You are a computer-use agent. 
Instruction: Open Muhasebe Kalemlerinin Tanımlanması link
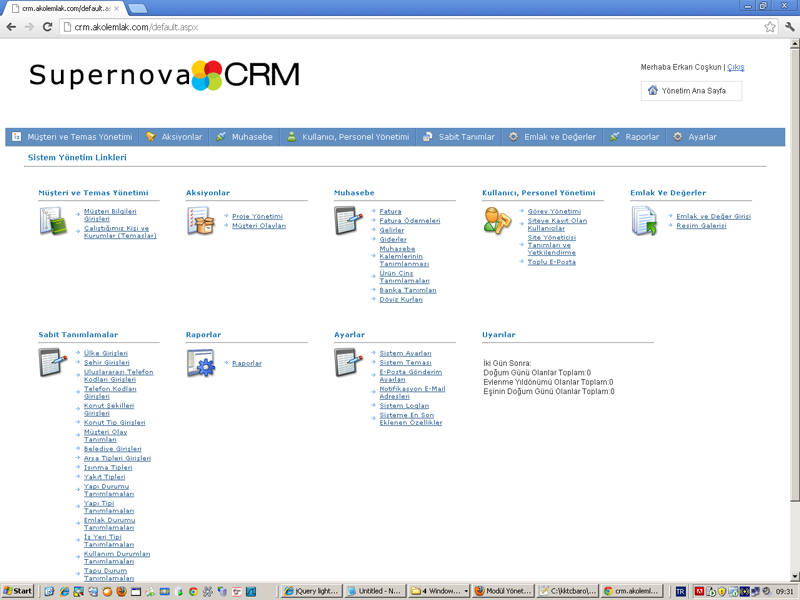[x=404, y=256]
